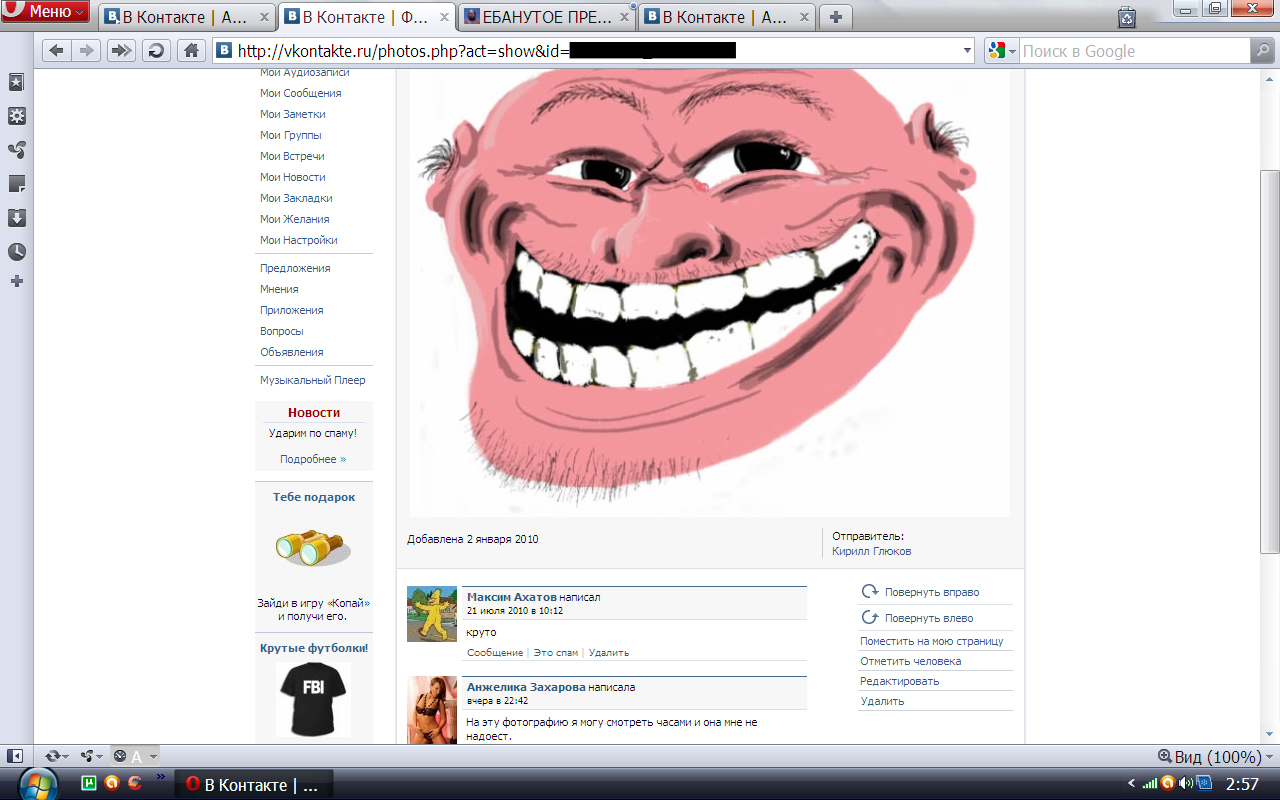Open the Downloads panel in sidebar
1280x800 pixels.
[17, 217]
